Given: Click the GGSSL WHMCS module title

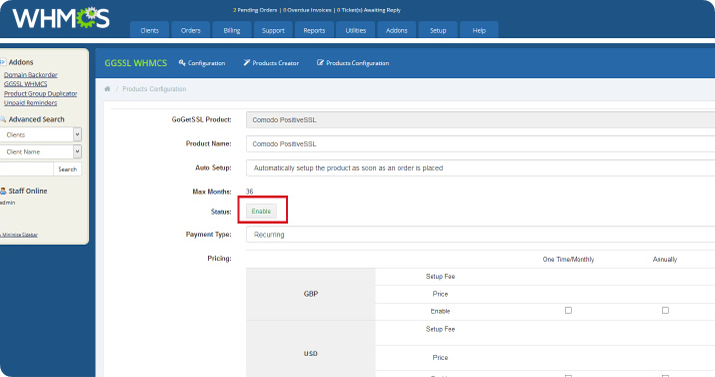Looking at the screenshot, I should tap(136, 63).
